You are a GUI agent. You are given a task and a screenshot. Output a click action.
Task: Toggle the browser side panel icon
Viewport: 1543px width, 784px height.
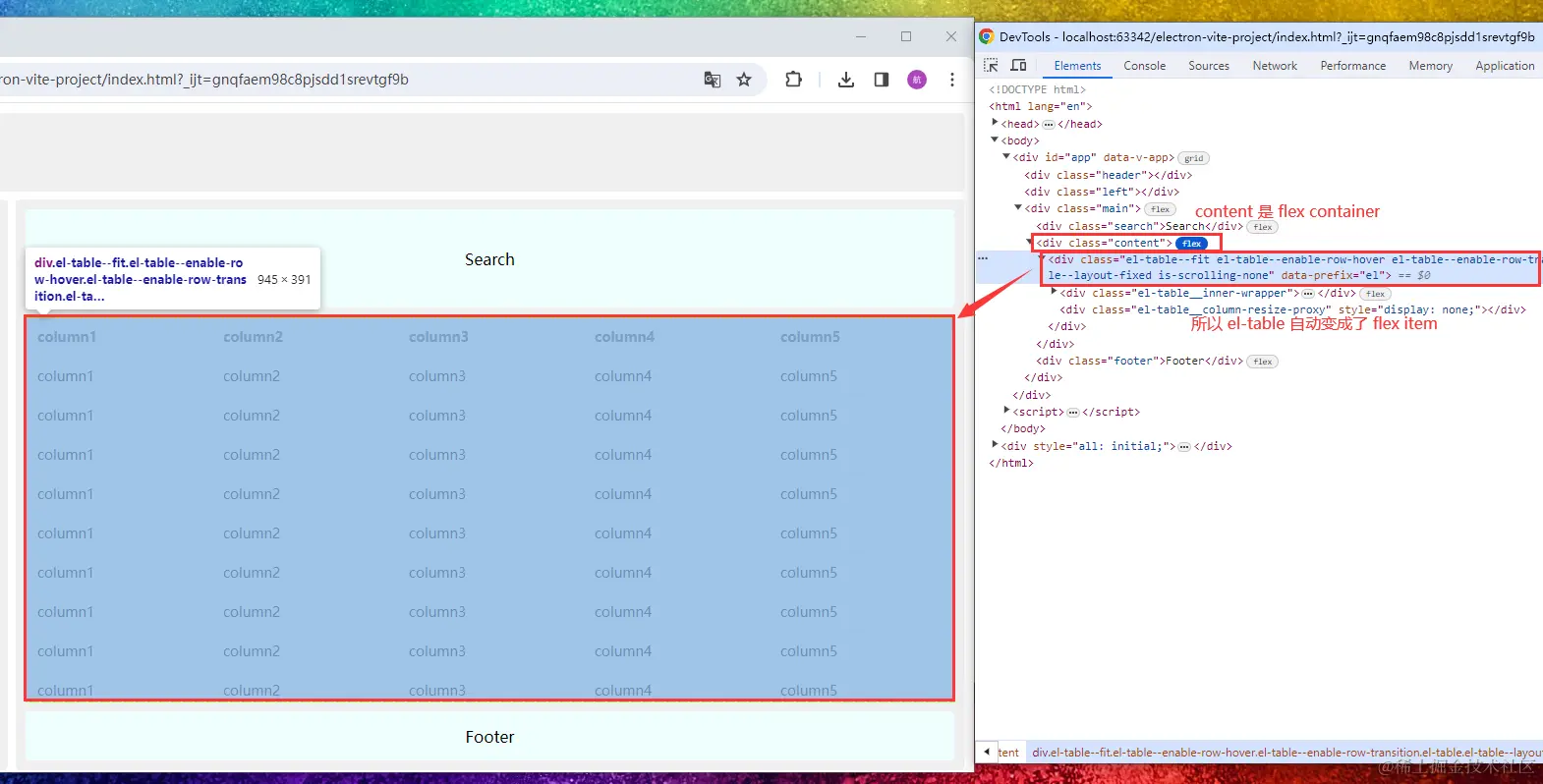pyautogui.click(x=882, y=80)
